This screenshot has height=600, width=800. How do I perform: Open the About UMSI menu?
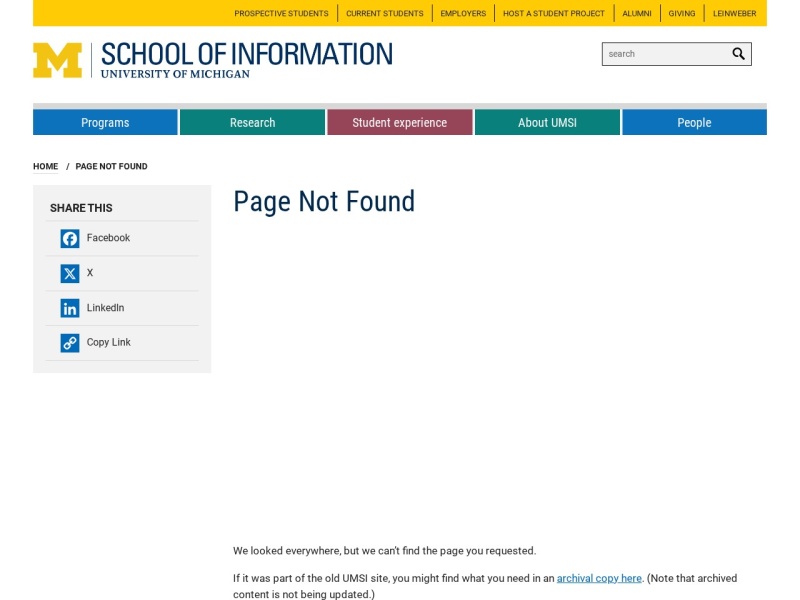(547, 122)
